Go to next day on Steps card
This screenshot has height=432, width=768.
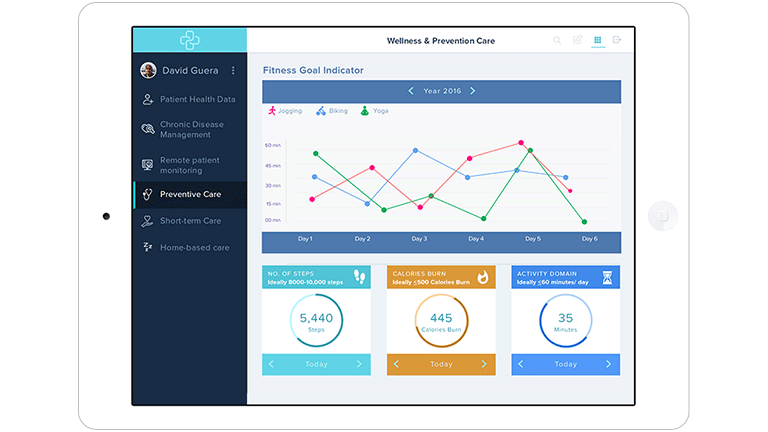tap(359, 364)
